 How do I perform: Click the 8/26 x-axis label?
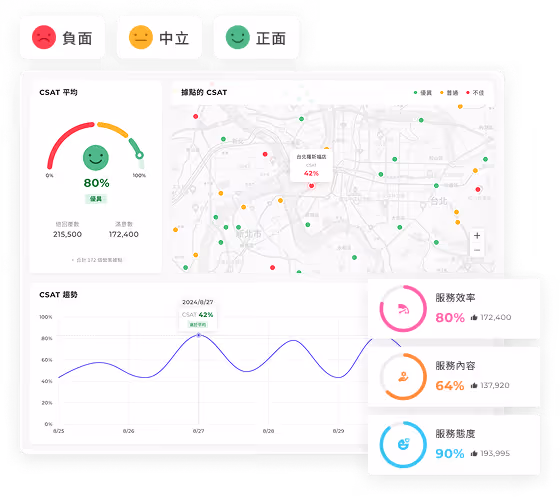click(x=129, y=431)
